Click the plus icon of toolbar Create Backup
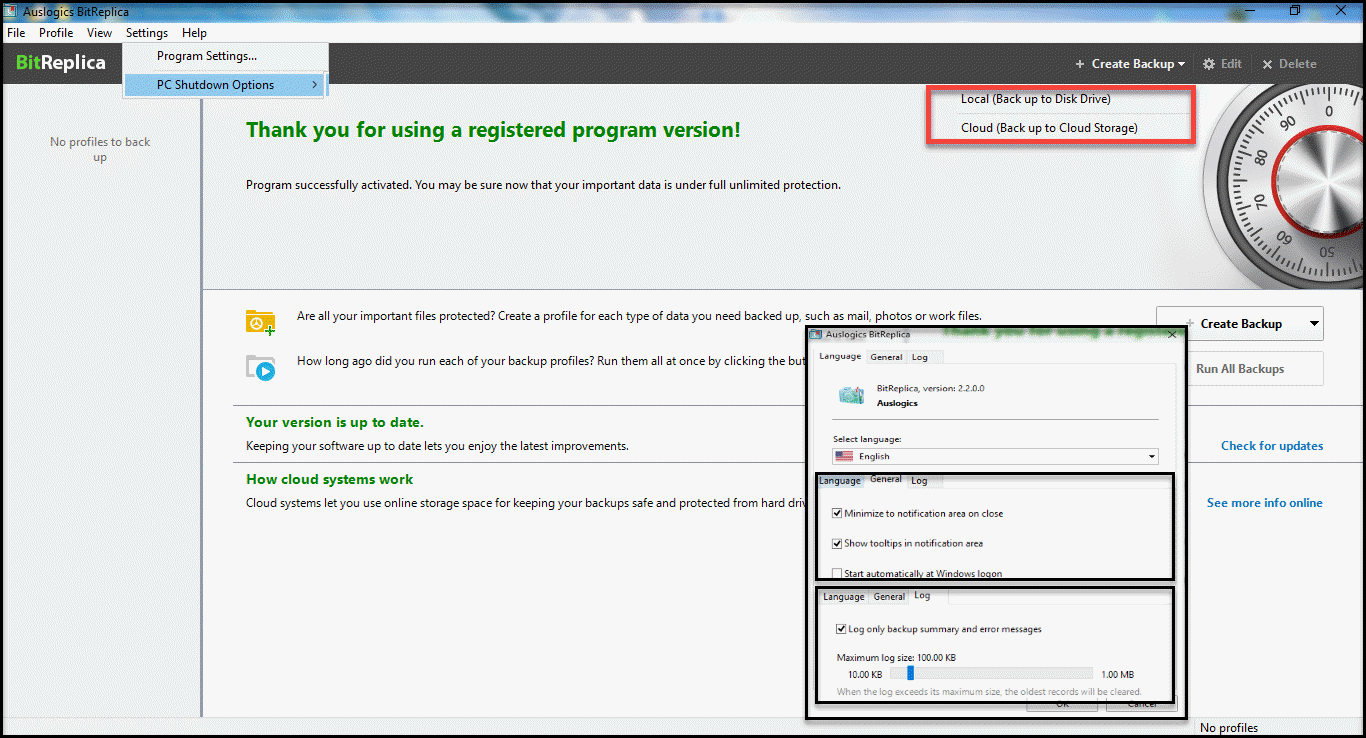Screen dimensions: 1366x738 [1080, 64]
